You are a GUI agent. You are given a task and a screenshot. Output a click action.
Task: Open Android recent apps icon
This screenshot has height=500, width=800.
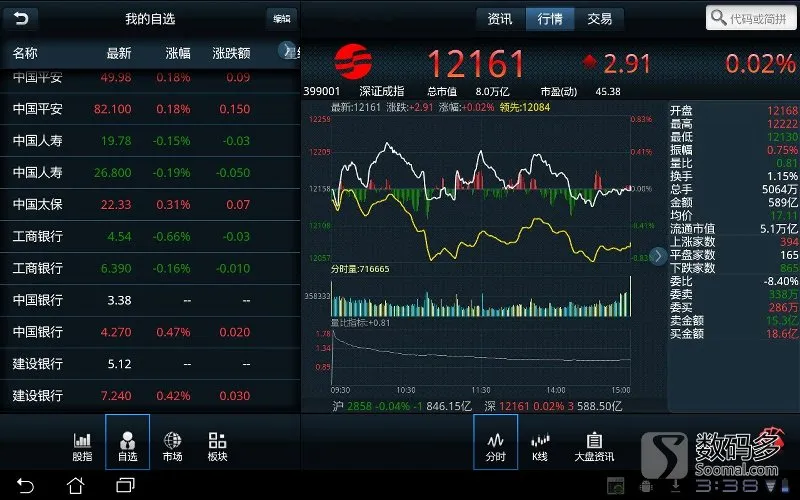(126, 485)
